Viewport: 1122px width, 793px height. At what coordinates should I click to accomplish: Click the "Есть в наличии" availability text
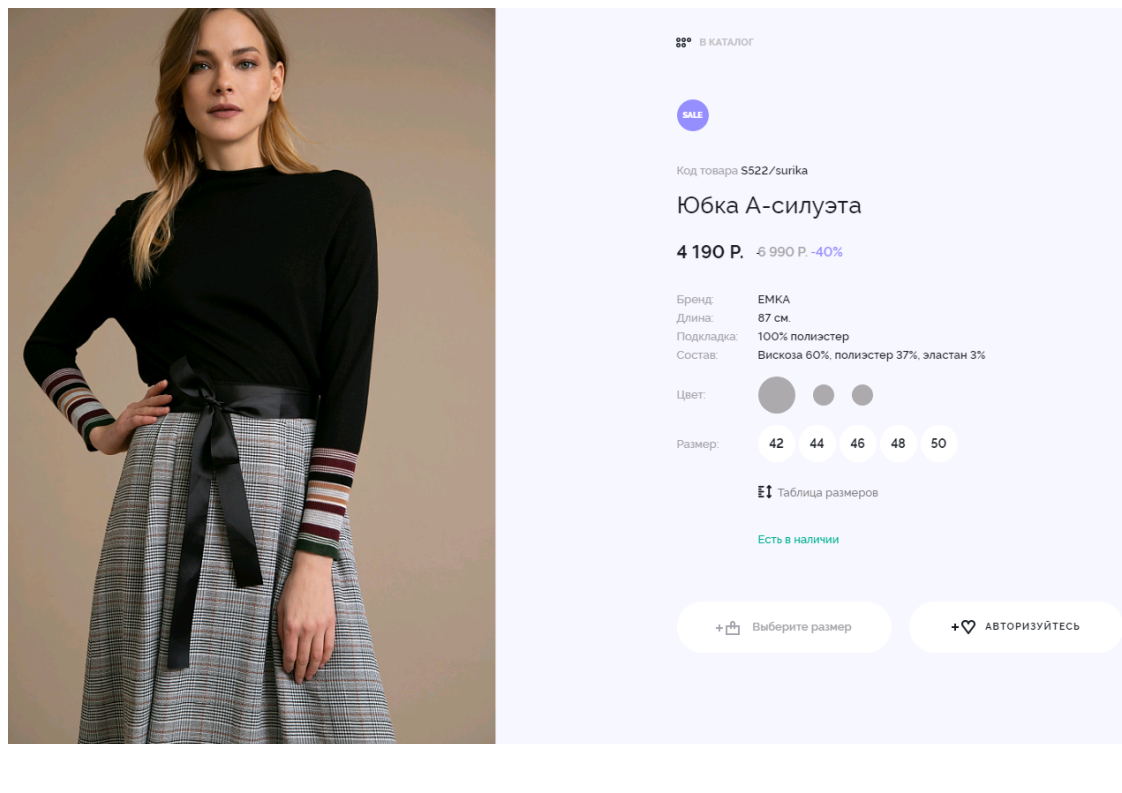click(798, 539)
